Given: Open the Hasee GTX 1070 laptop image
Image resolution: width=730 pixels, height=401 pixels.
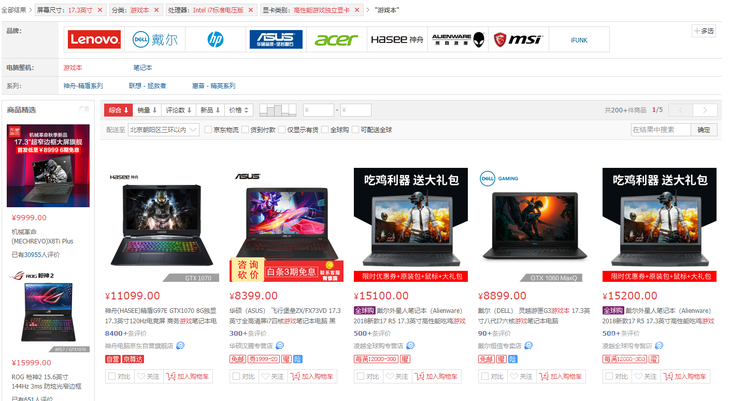Looking at the screenshot, I should click(x=162, y=225).
